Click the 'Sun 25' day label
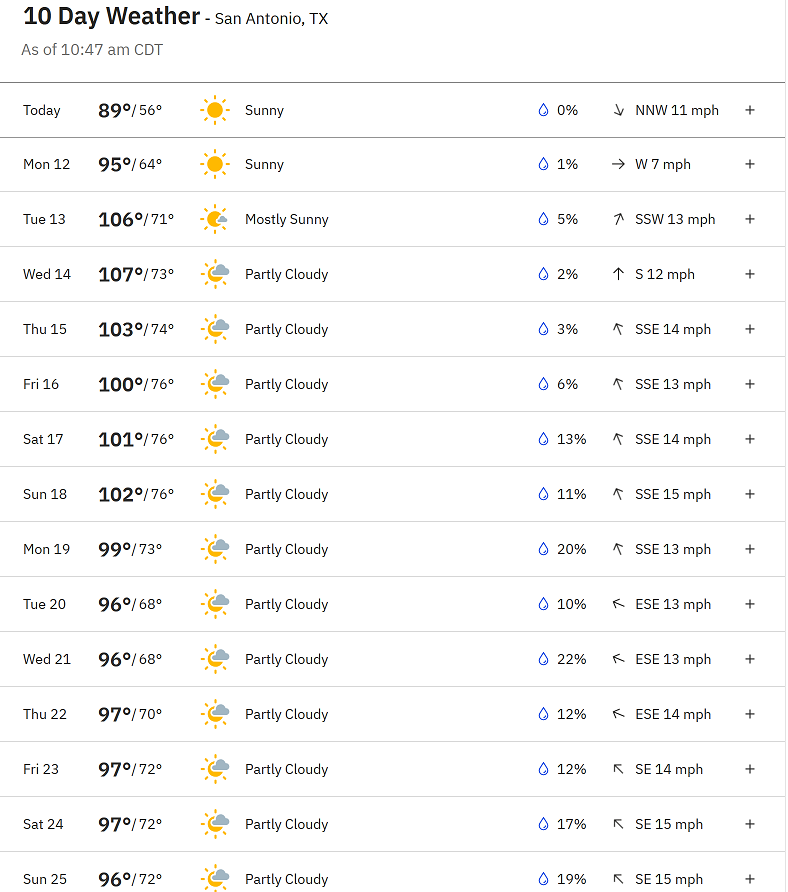The width and height of the screenshot is (788, 892). 45,879
